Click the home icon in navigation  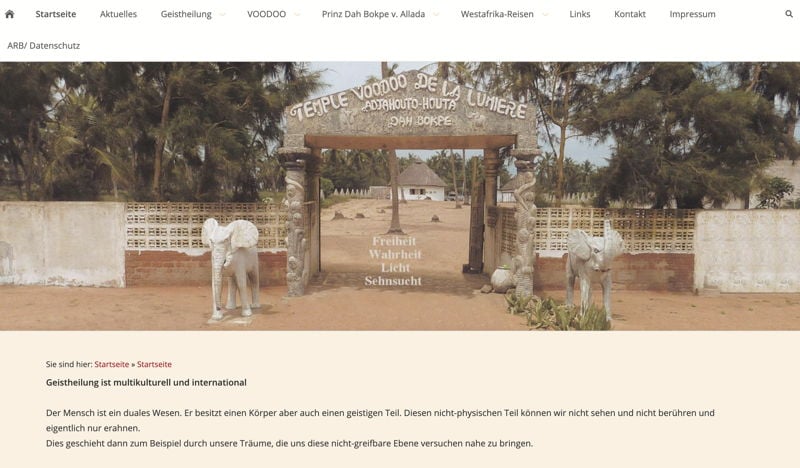tap(9, 14)
